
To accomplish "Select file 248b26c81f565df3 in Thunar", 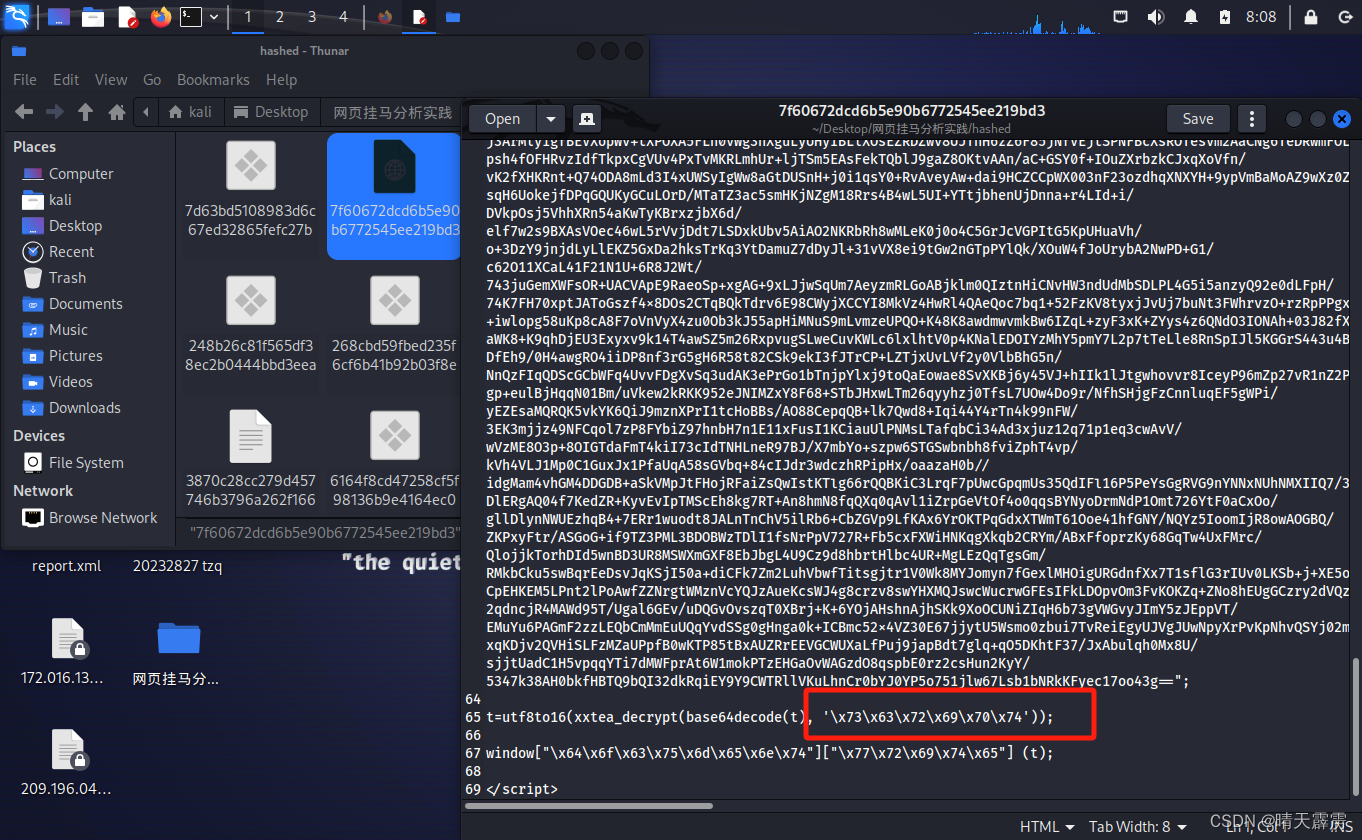I will [250, 323].
